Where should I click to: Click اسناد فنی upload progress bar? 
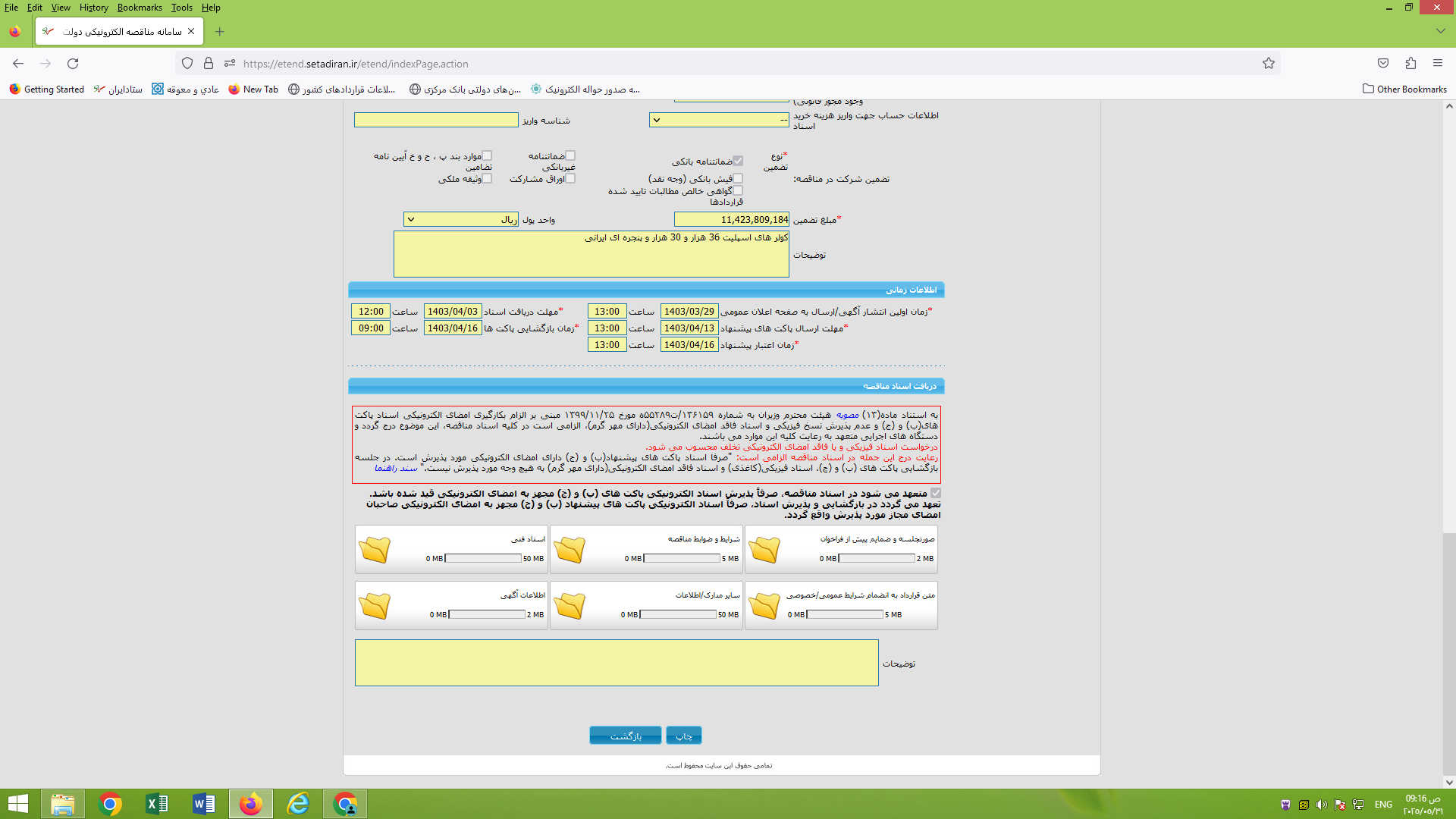click(483, 558)
